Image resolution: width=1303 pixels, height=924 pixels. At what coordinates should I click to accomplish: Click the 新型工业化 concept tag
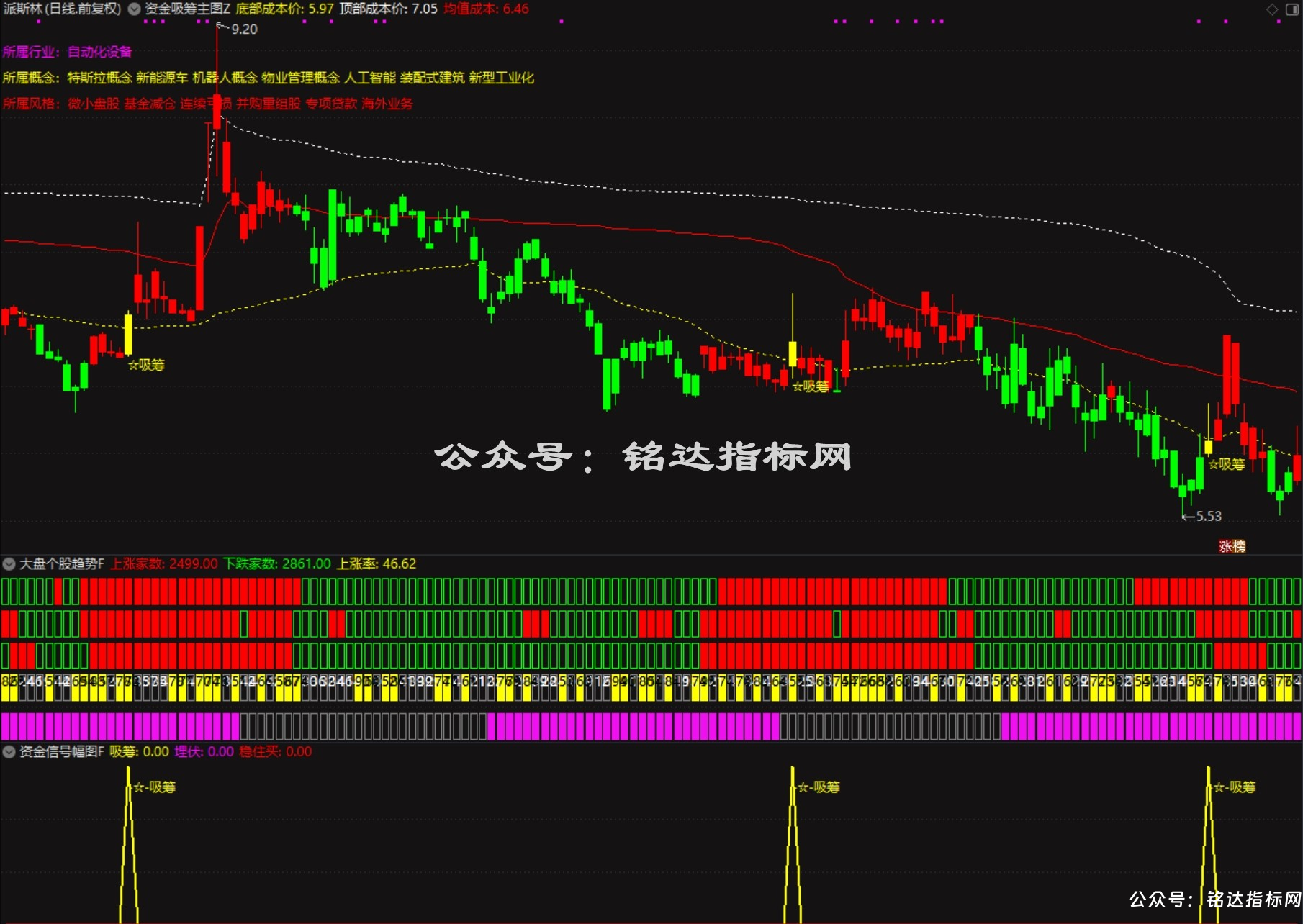click(502, 78)
